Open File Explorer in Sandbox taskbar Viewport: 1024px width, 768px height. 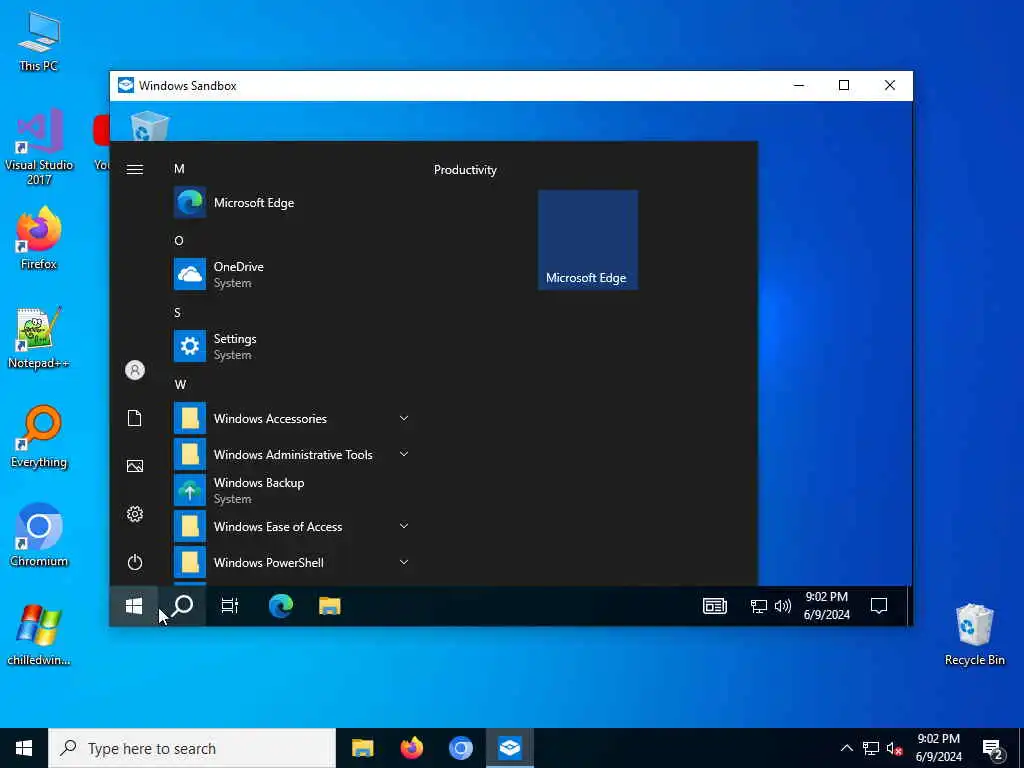[x=330, y=606]
